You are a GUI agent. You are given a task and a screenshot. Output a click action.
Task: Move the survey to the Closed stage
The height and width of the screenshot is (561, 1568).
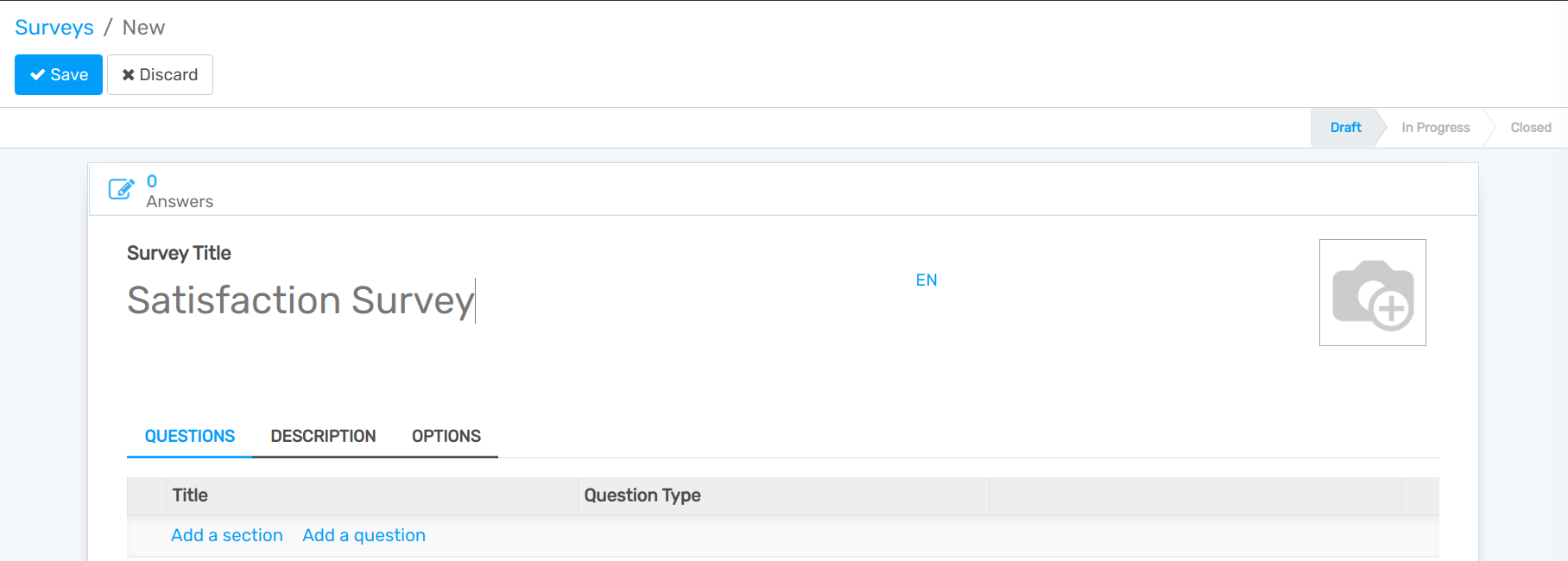coord(1530,127)
